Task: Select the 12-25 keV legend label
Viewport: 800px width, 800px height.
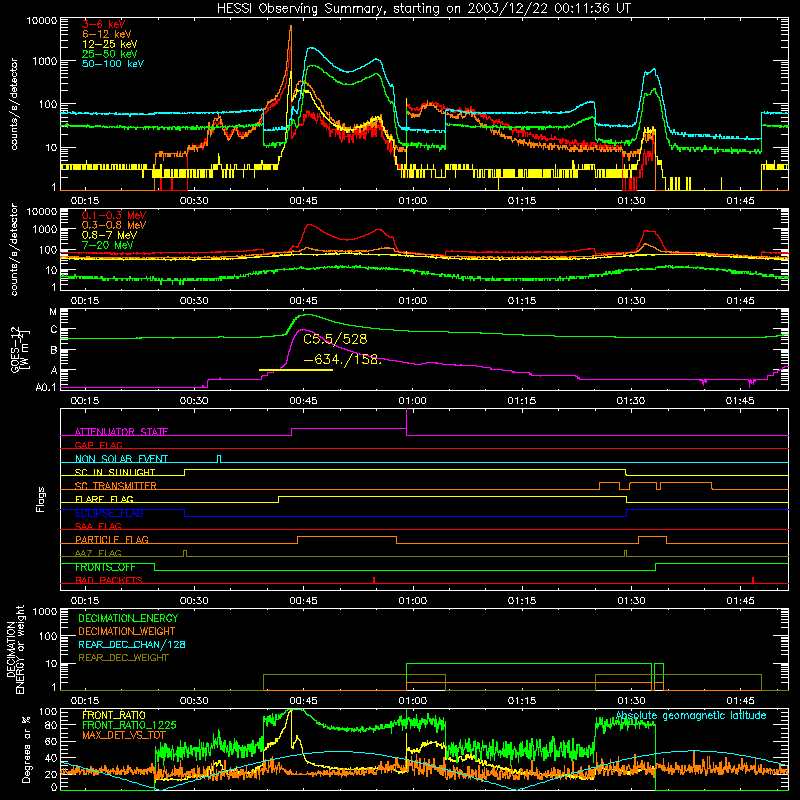Action: [x=110, y=44]
